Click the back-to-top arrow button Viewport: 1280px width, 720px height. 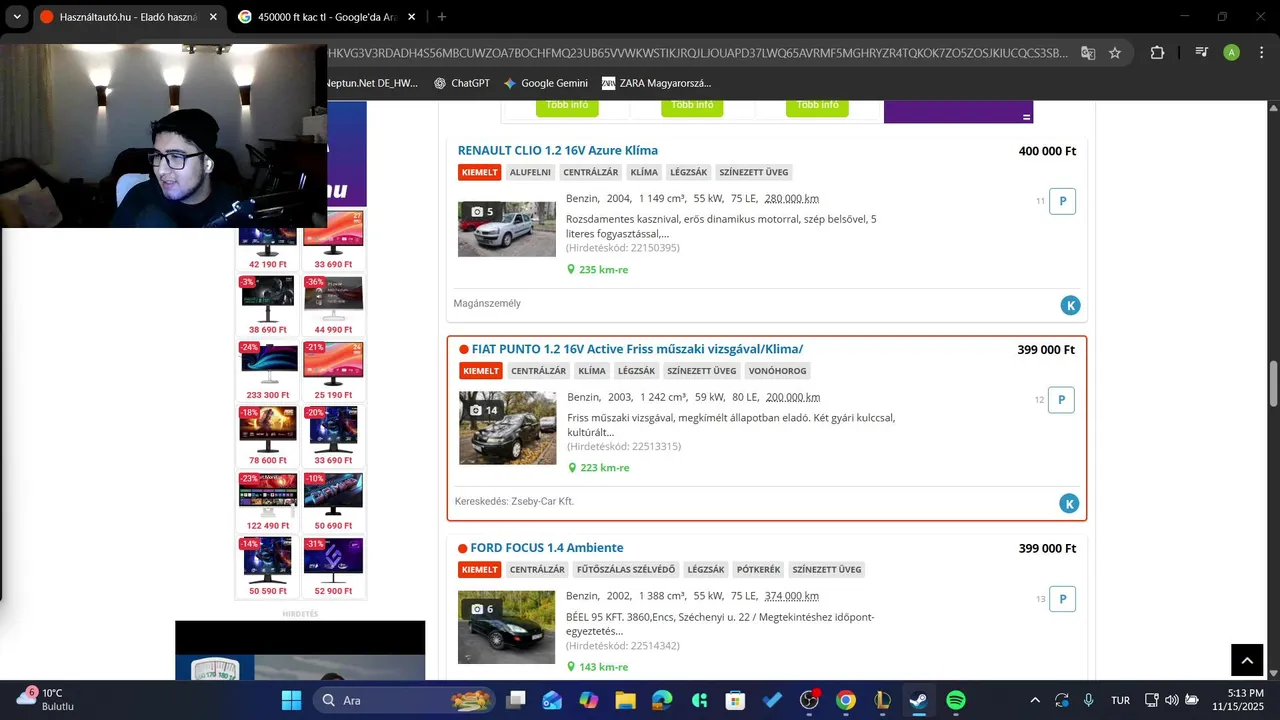(x=1247, y=660)
